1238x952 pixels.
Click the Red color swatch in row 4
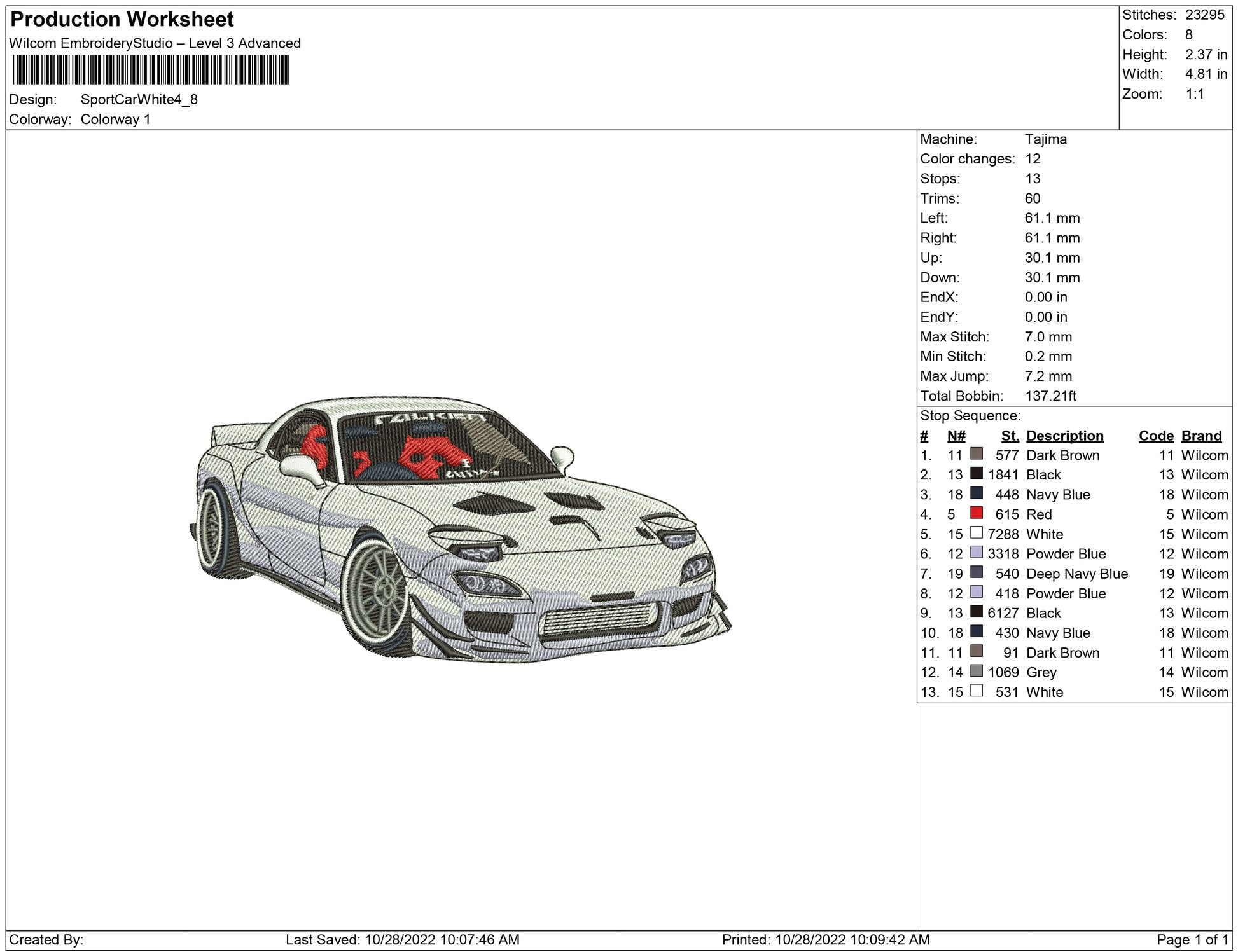(x=976, y=513)
